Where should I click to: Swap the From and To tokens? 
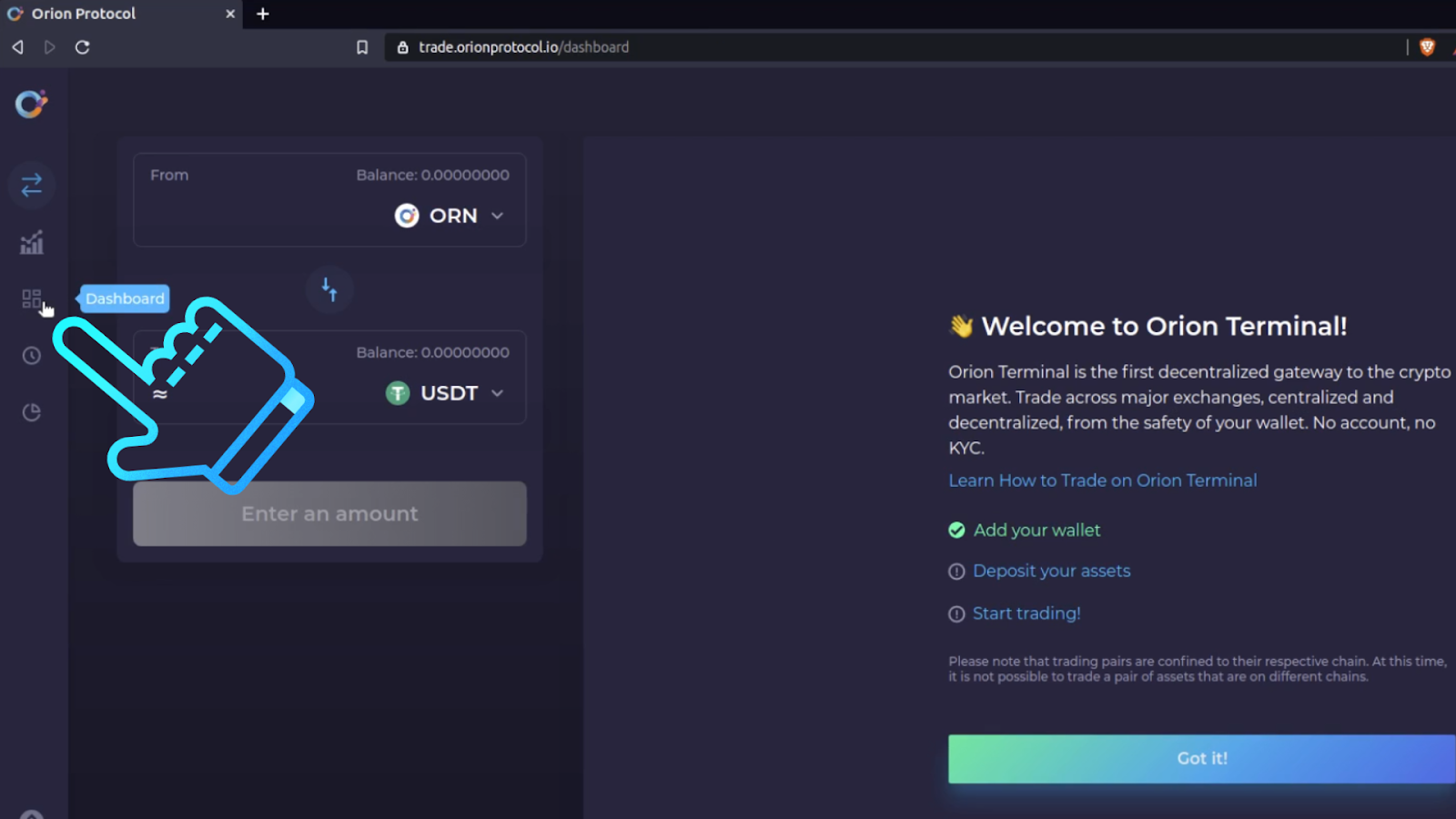pyautogui.click(x=329, y=289)
